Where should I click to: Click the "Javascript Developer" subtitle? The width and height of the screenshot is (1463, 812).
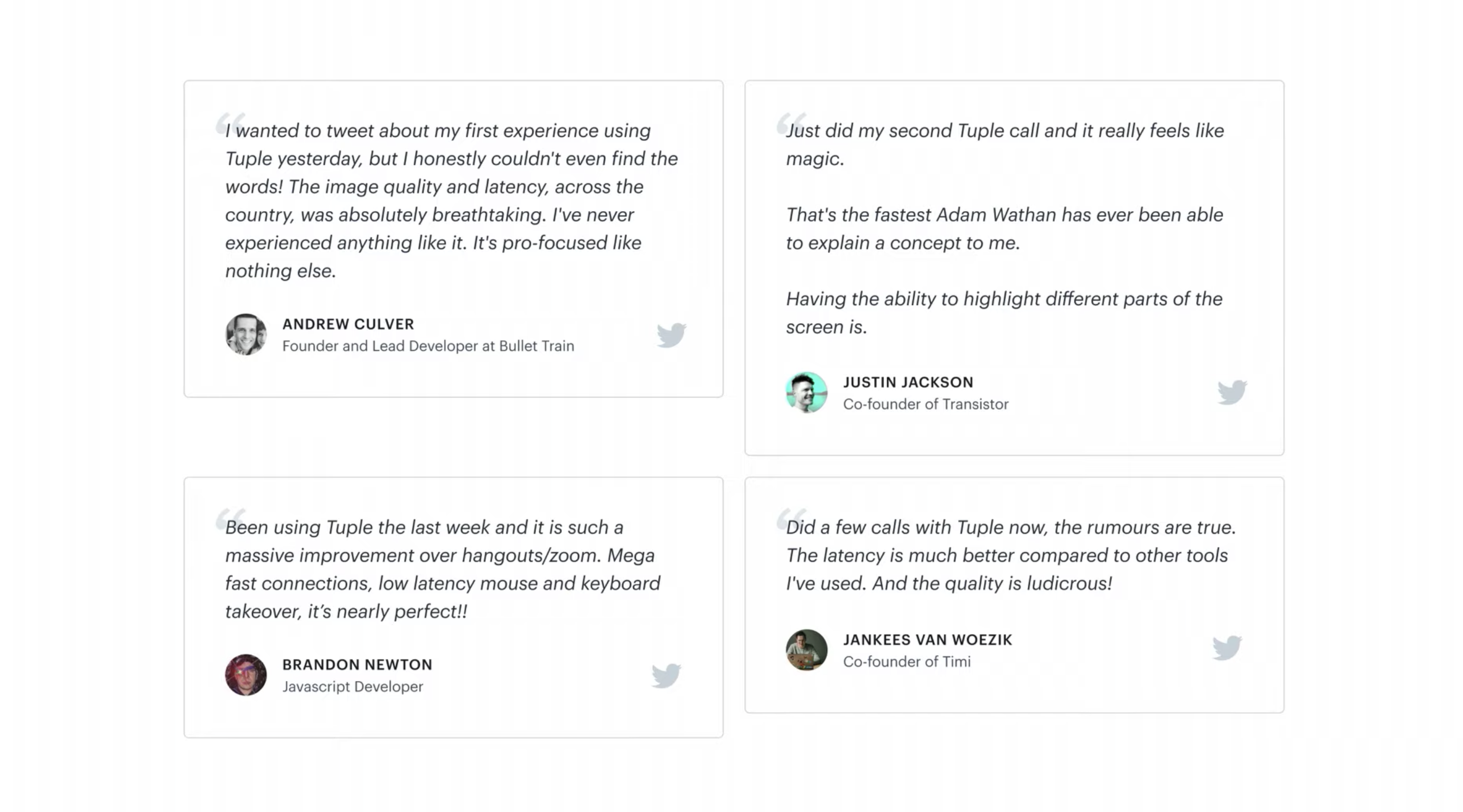coord(353,686)
